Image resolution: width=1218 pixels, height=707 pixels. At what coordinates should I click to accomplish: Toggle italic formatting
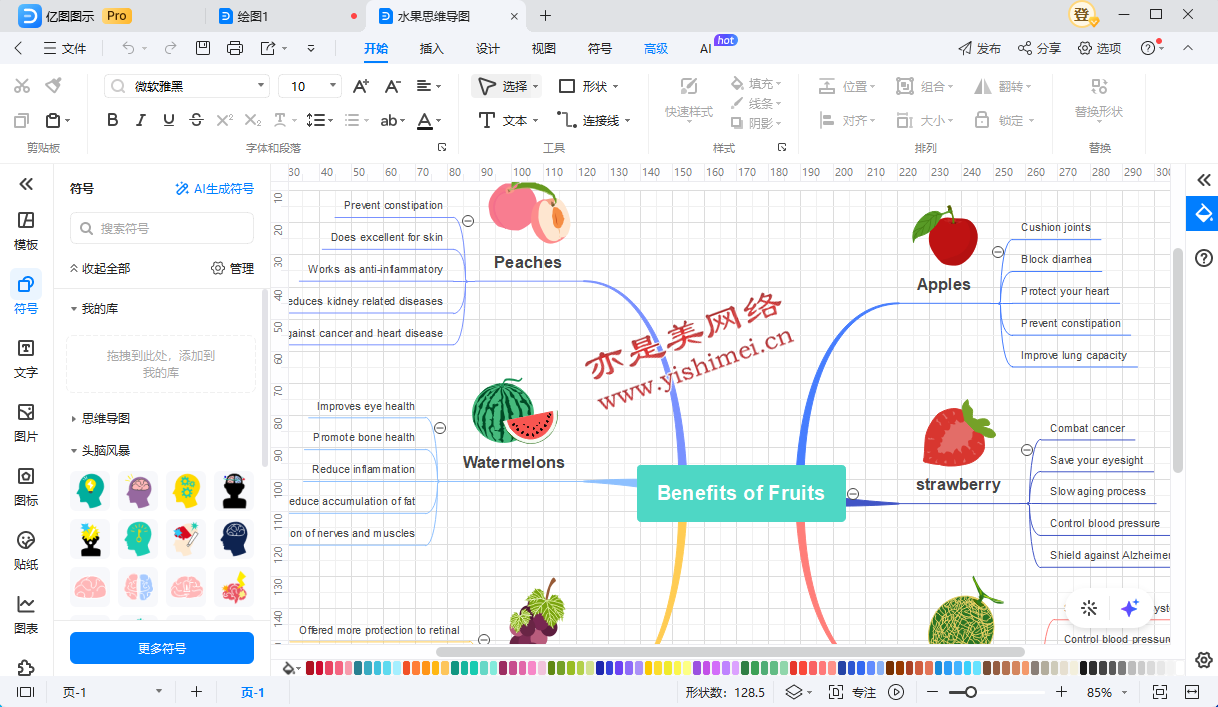pos(140,120)
